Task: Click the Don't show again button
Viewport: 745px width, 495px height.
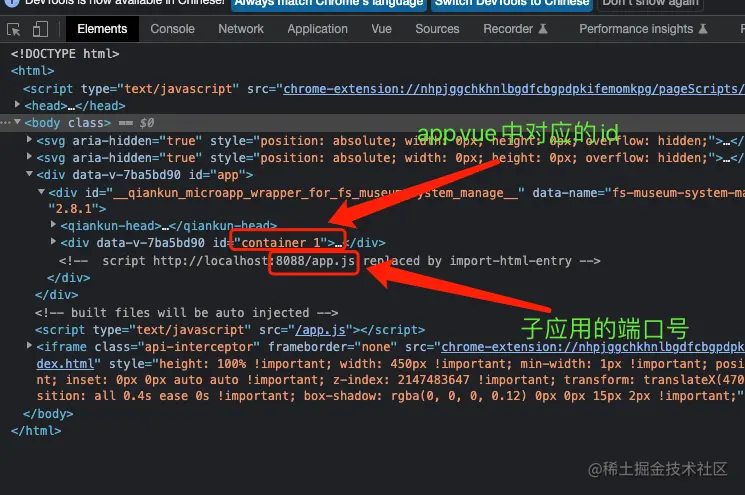Action: click(x=650, y=4)
